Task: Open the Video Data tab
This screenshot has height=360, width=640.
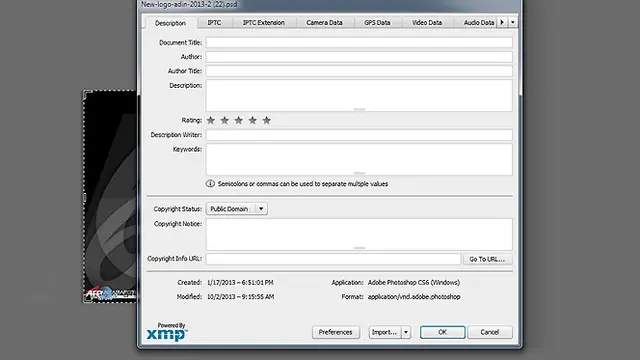Action: (x=427, y=22)
